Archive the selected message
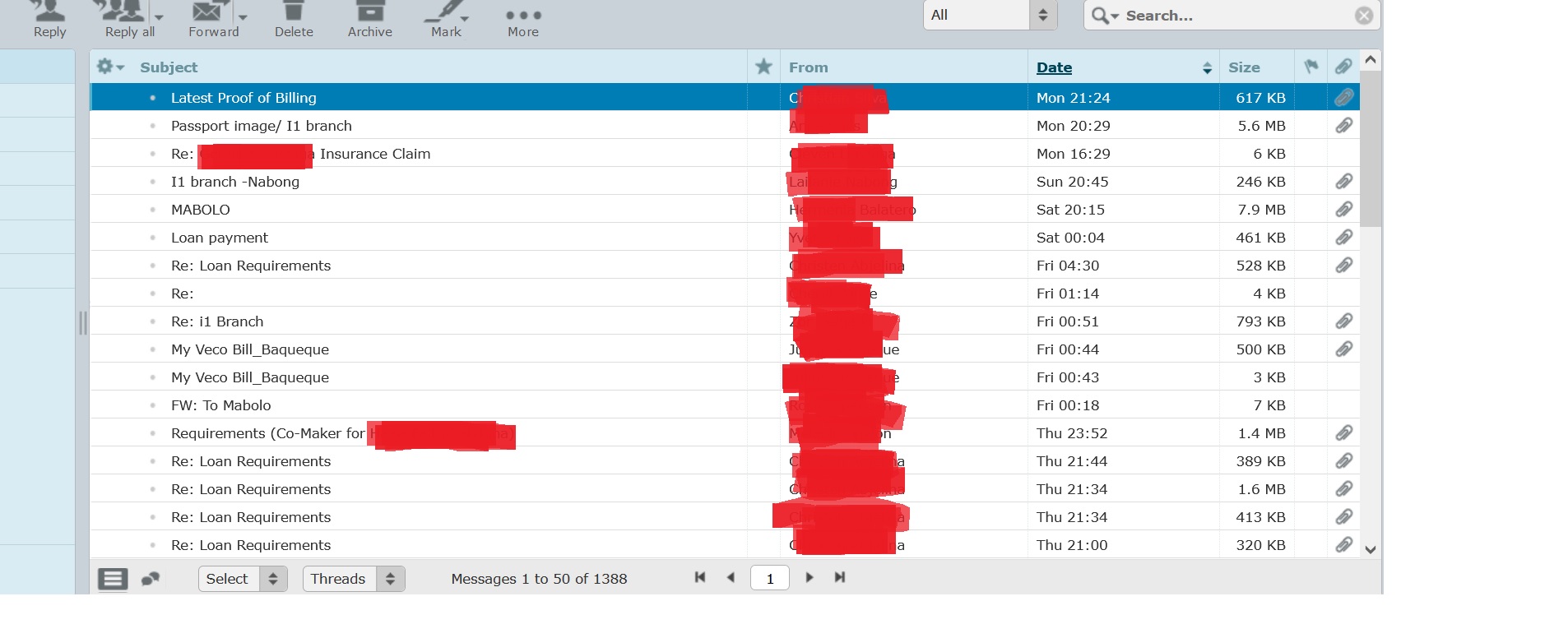Viewport: 1568px width, 638px height. [369, 20]
